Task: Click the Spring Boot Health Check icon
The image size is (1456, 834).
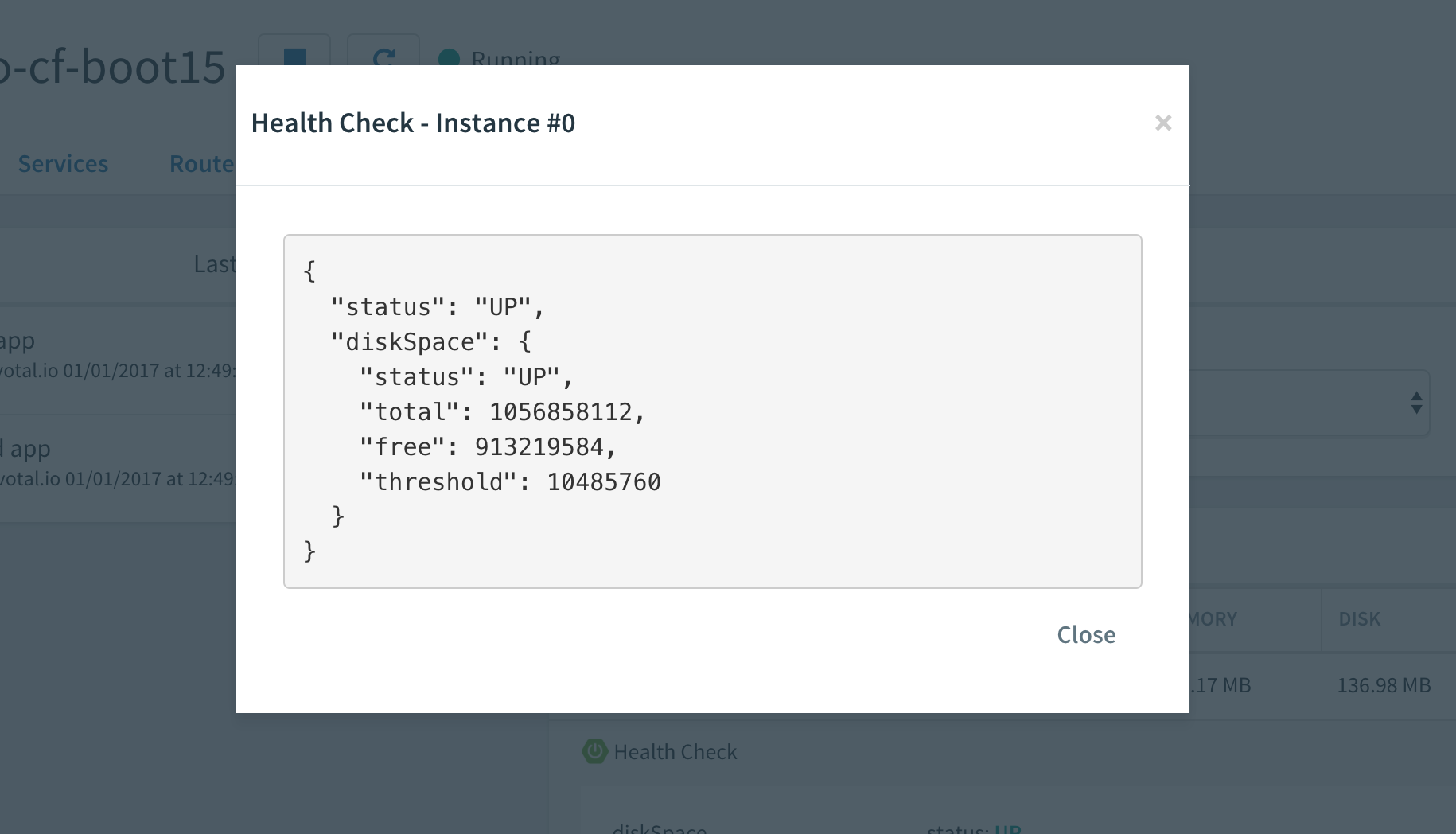Action: [x=594, y=751]
